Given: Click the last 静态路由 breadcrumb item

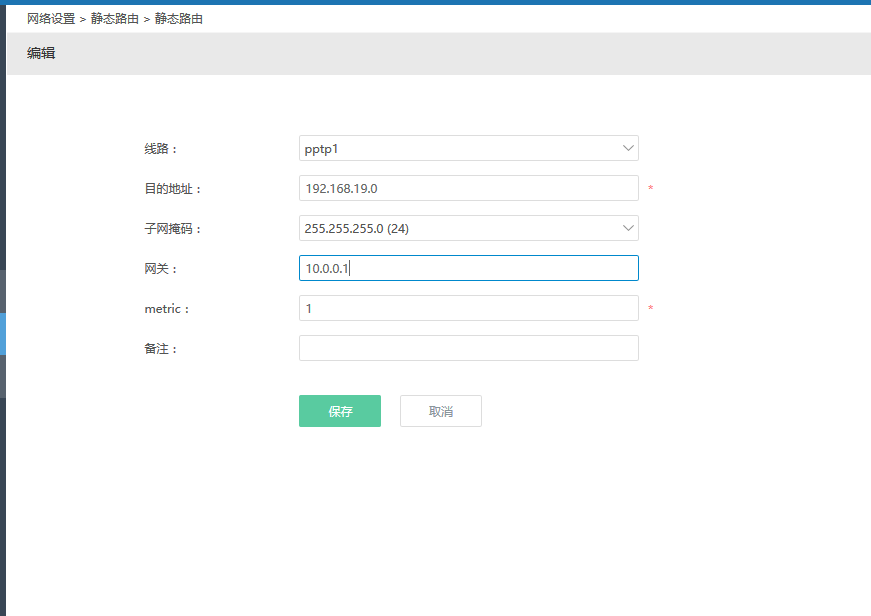Looking at the screenshot, I should [x=179, y=19].
